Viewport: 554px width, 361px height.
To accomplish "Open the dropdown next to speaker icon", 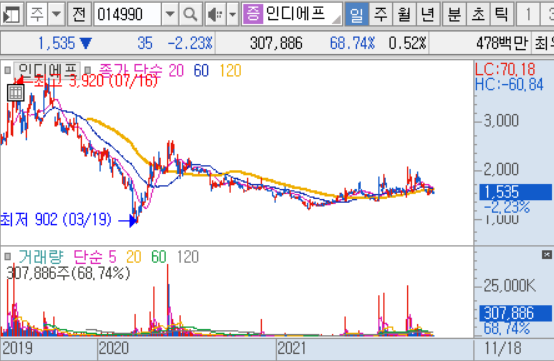I will tap(232, 14).
